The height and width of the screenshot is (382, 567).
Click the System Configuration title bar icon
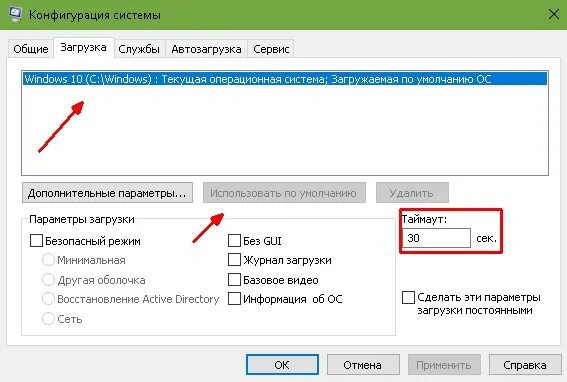[x=15, y=14]
